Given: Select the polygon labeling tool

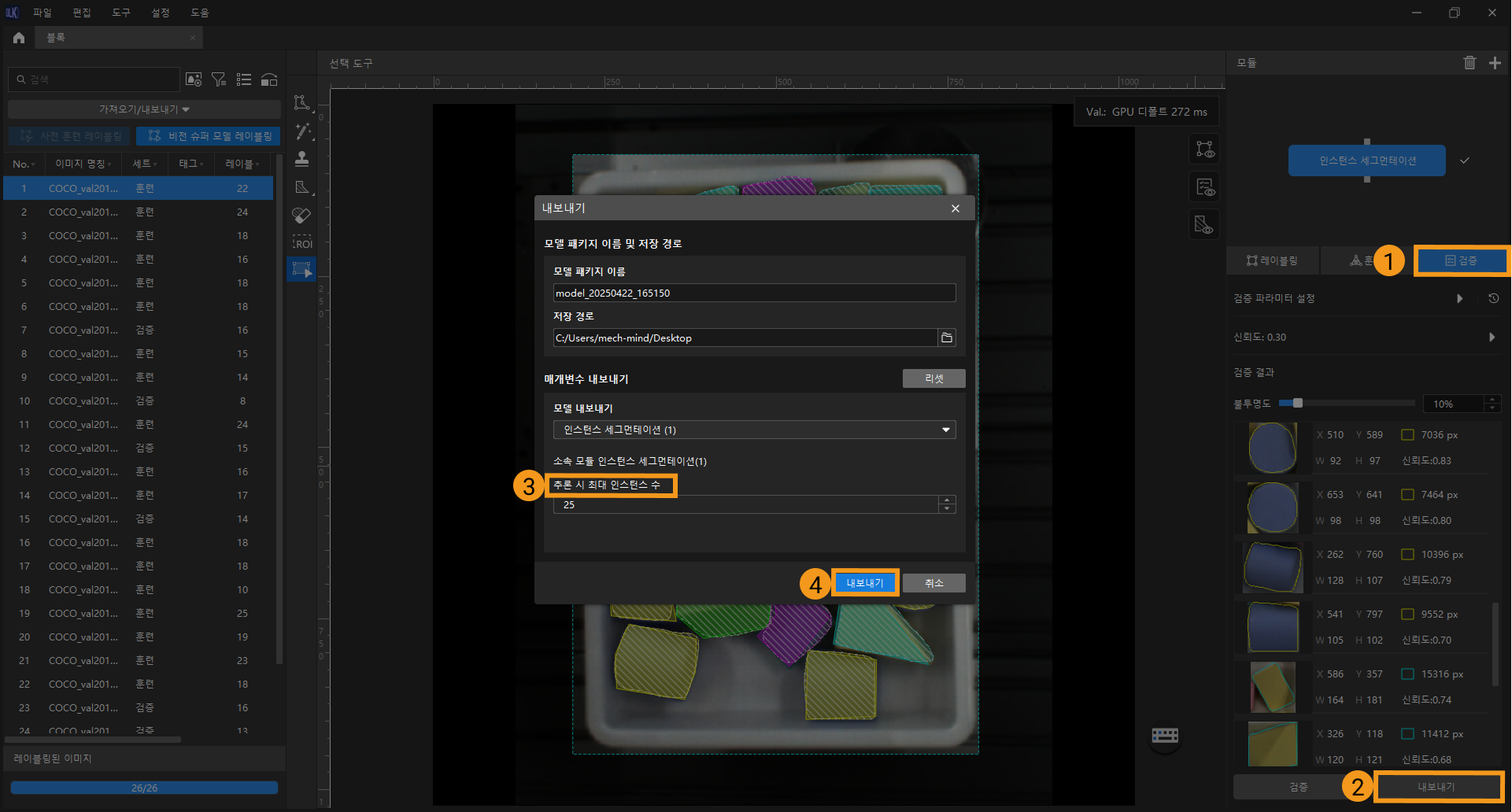Looking at the screenshot, I should coord(302,103).
